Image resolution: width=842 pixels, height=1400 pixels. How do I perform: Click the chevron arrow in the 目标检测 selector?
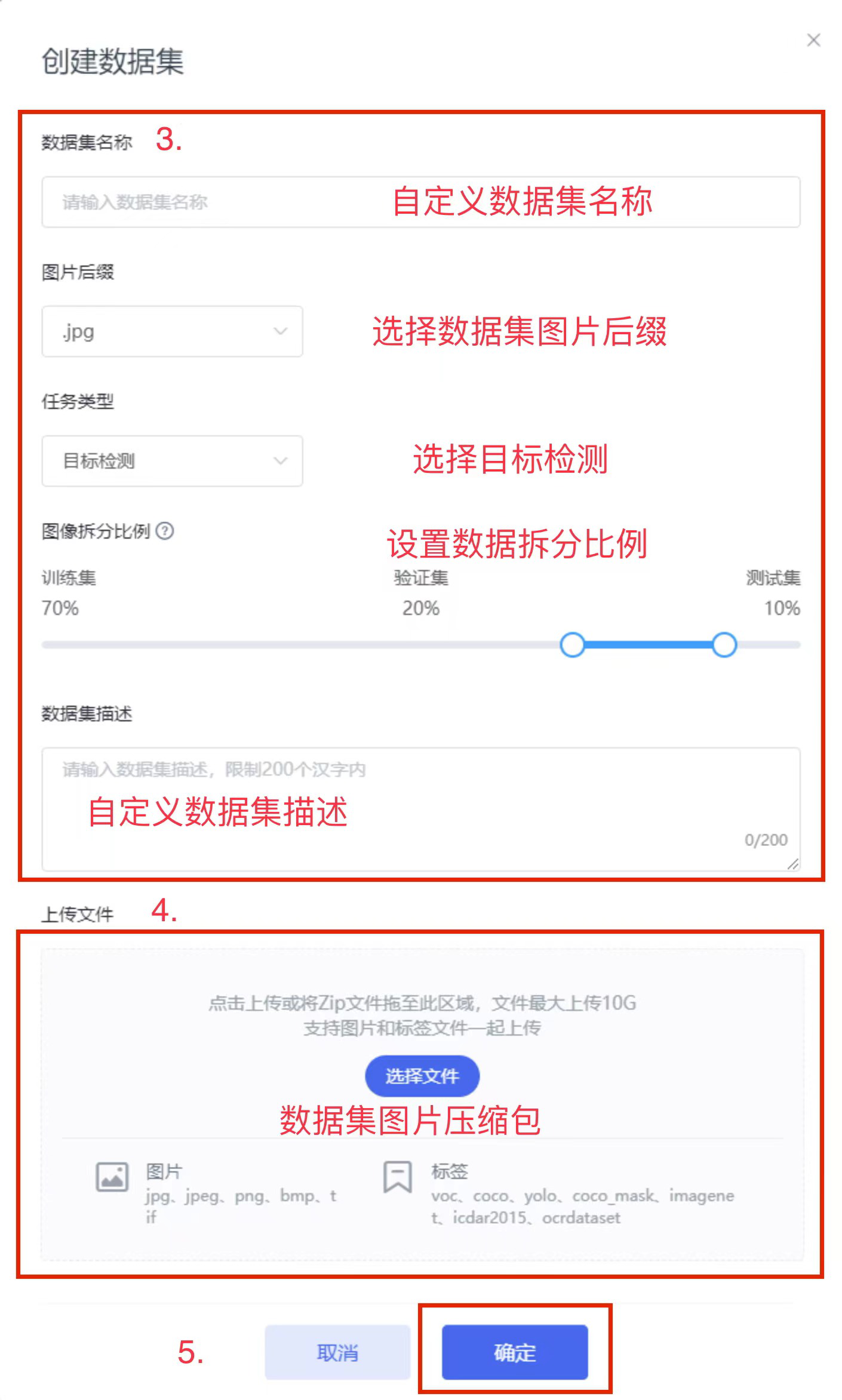tap(280, 460)
